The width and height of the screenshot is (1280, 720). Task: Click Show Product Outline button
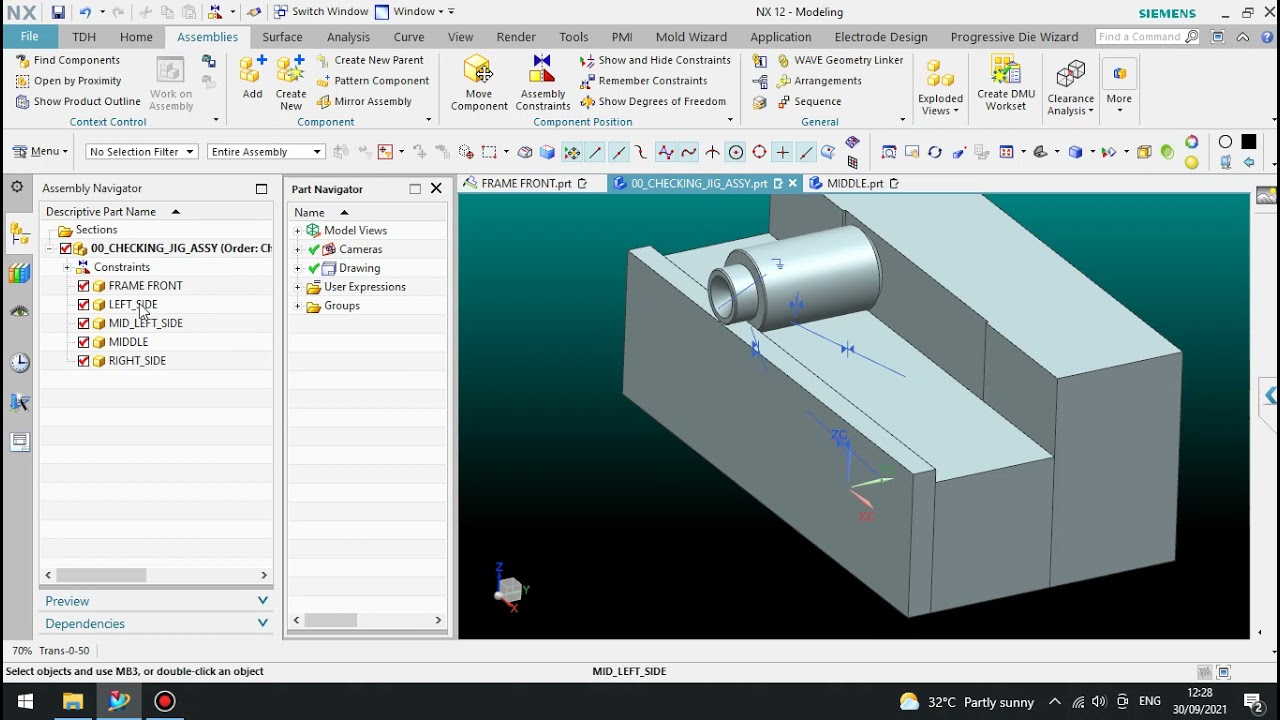(78, 101)
